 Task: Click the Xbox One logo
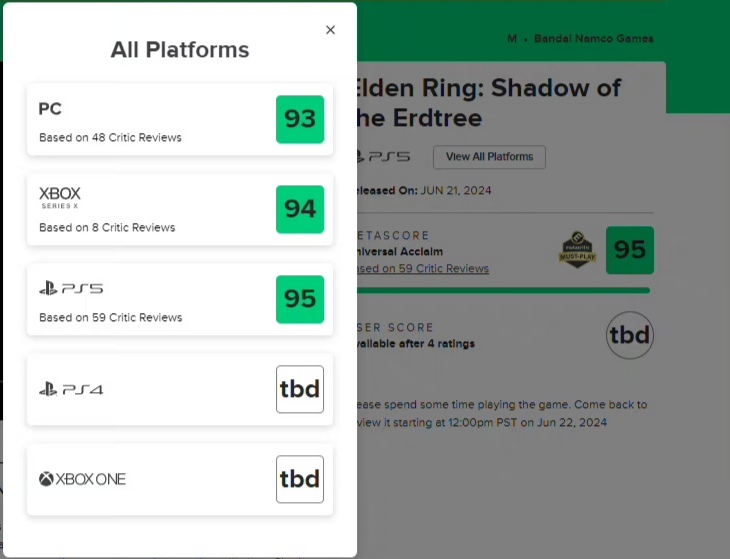[x=82, y=479]
